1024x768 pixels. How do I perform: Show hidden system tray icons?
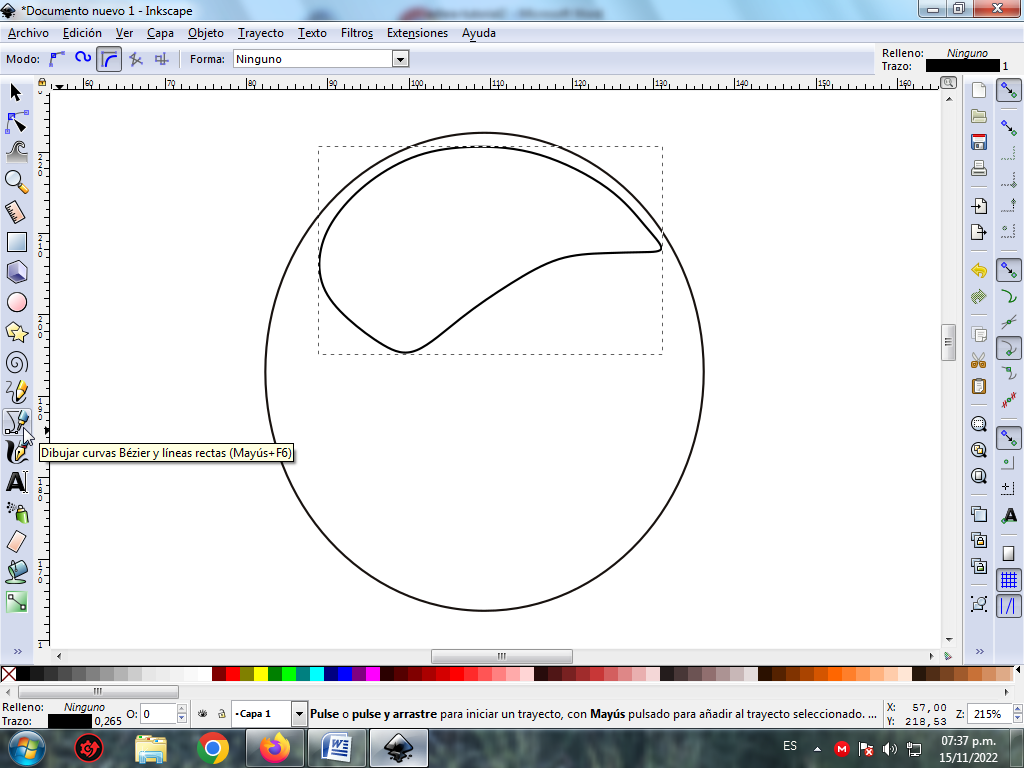(x=816, y=748)
